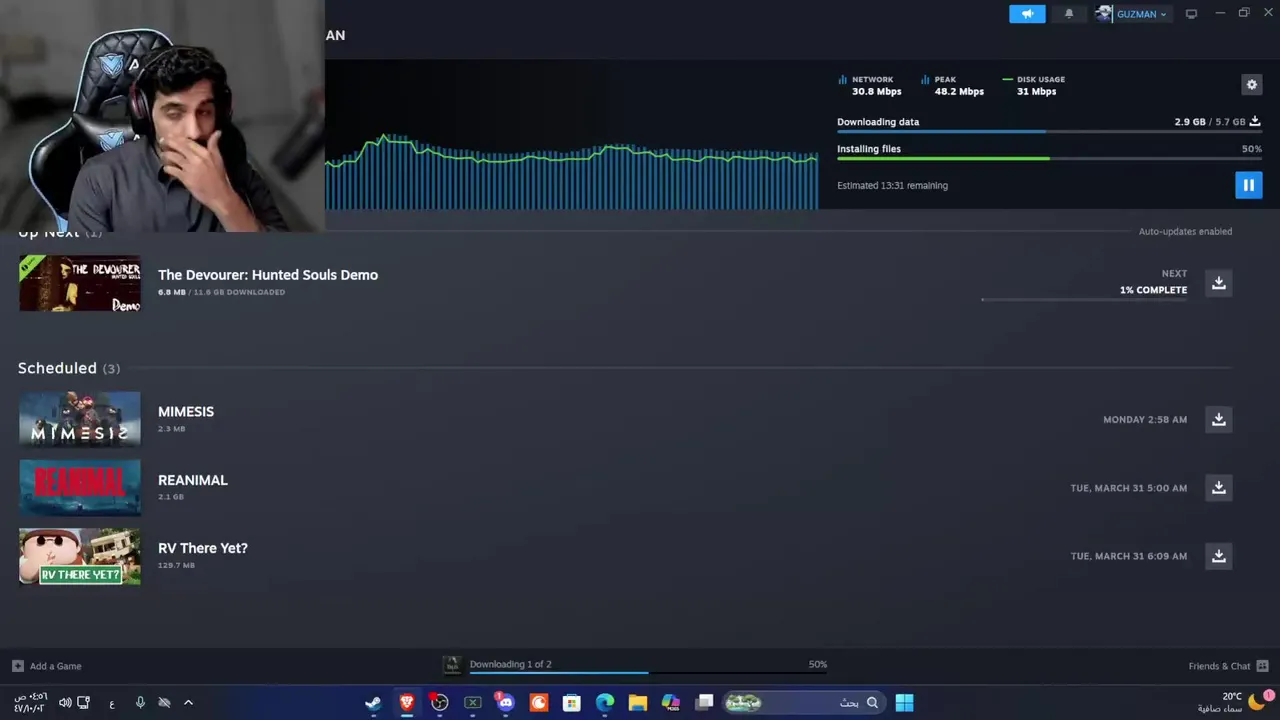
Task: Select the DISK USAGE 31 Mbps stat
Action: 1034,85
